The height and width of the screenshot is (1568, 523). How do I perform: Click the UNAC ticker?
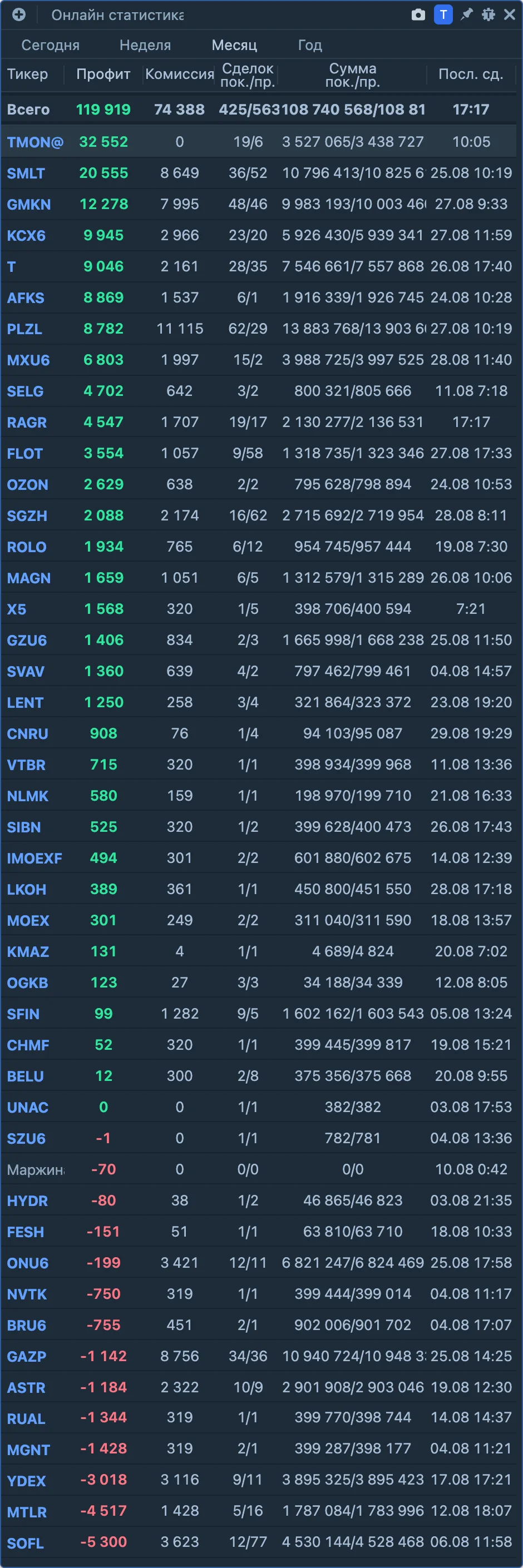coord(27,1108)
